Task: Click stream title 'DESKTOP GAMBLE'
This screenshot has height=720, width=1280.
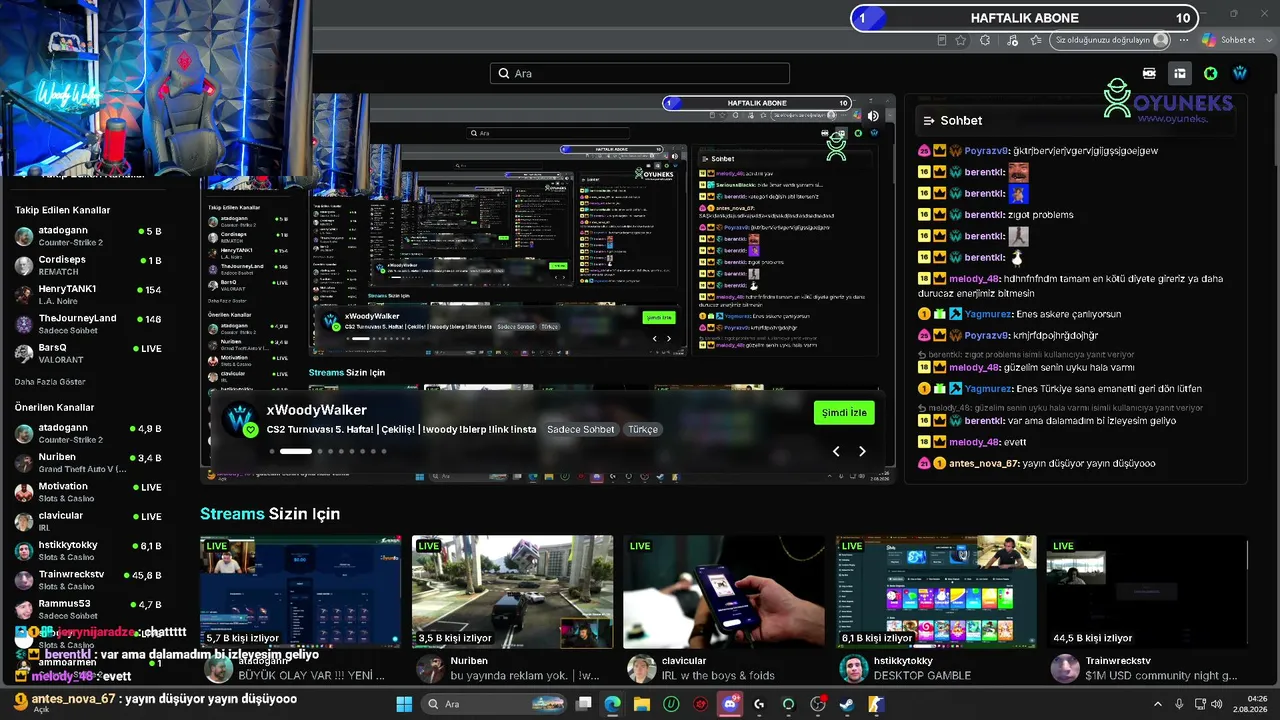Action: pos(922,676)
